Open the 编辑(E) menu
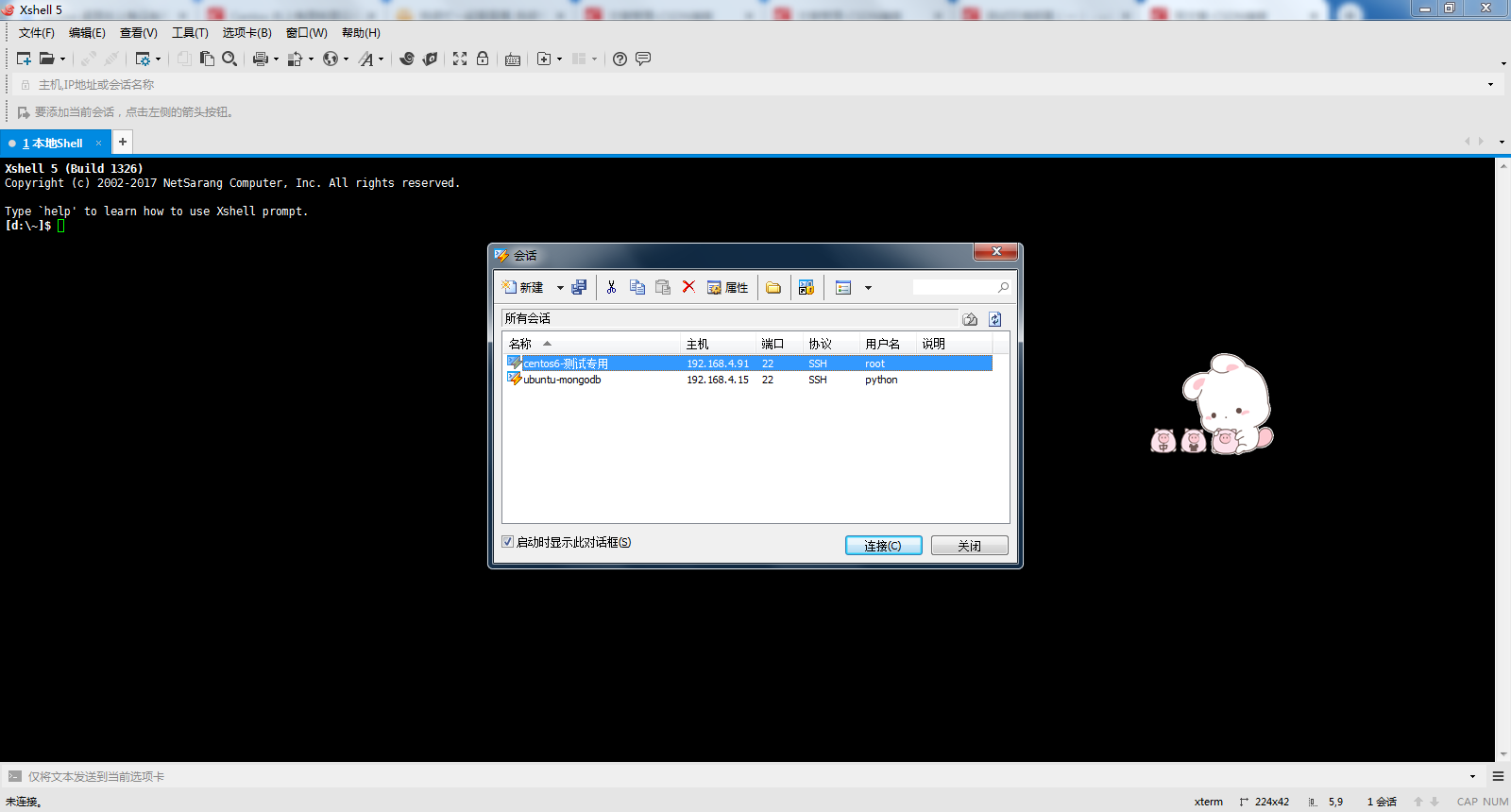Image resolution: width=1511 pixels, height=812 pixels. coord(87,33)
